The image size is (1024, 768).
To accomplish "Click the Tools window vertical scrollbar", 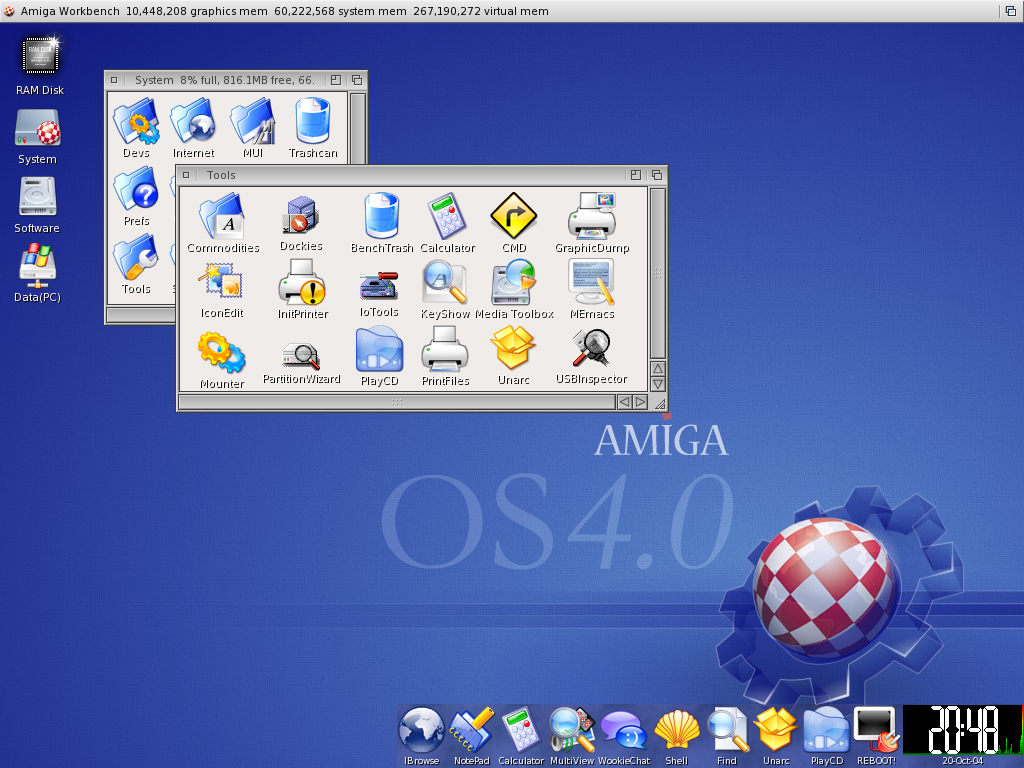I will click(x=657, y=272).
